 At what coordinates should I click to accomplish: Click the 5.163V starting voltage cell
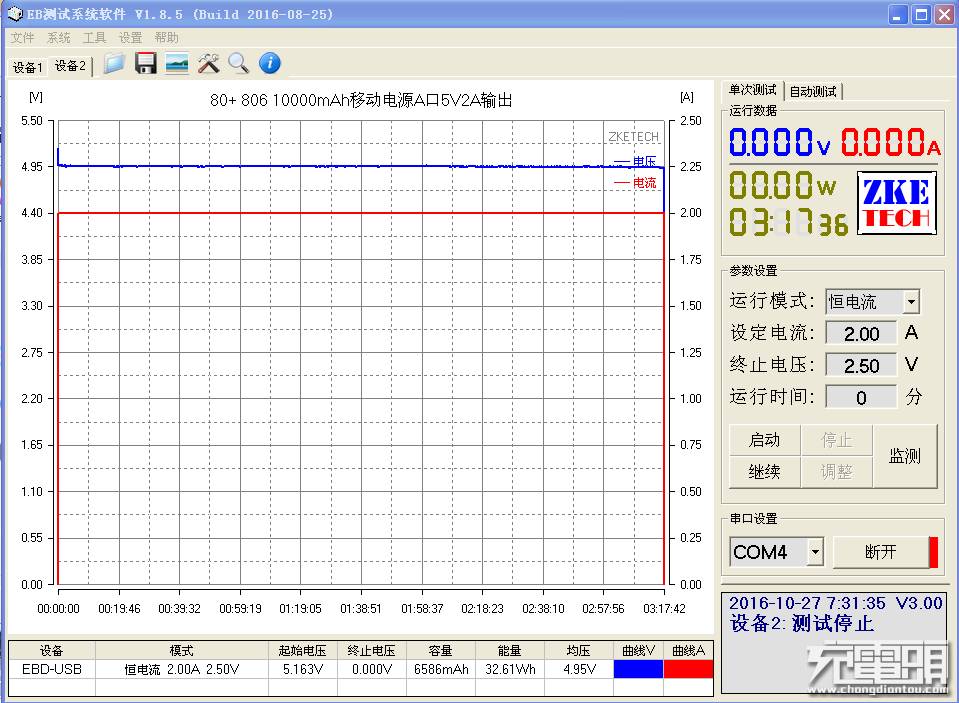303,669
